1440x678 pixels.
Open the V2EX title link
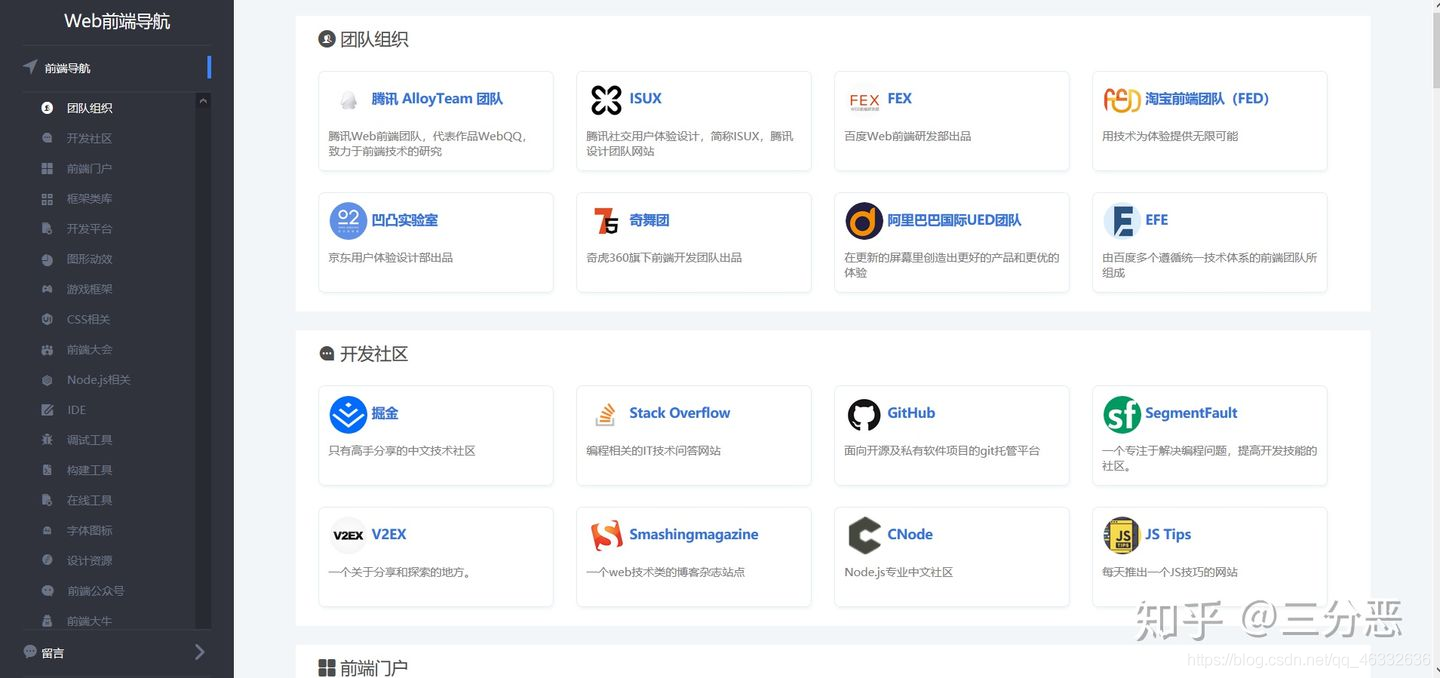389,535
